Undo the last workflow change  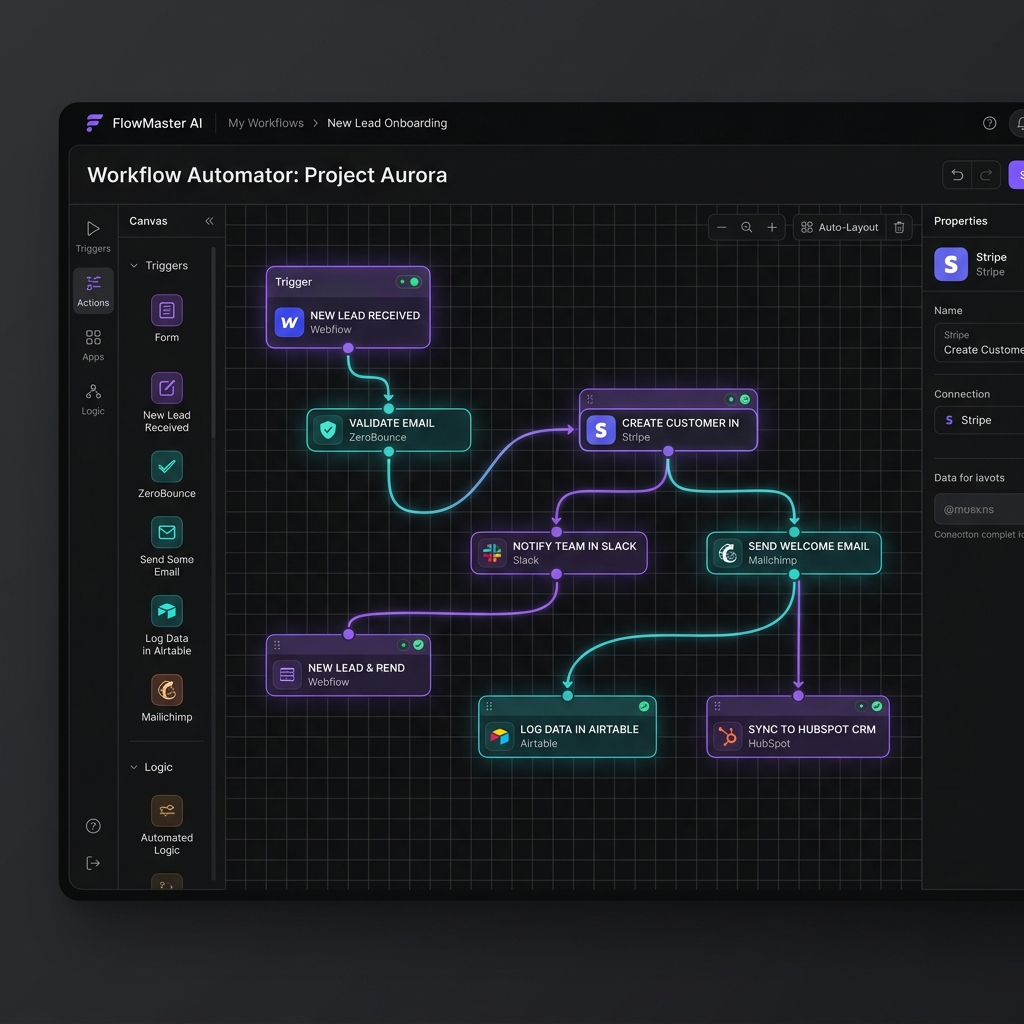957,174
